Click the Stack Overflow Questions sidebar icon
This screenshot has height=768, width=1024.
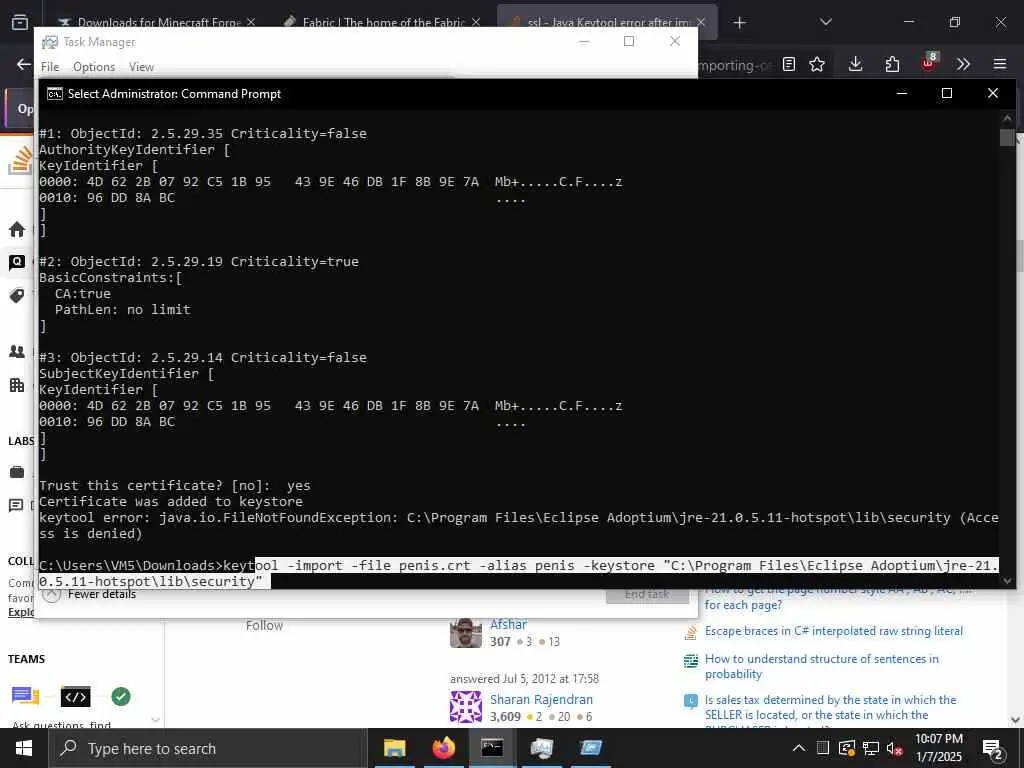[17, 263]
